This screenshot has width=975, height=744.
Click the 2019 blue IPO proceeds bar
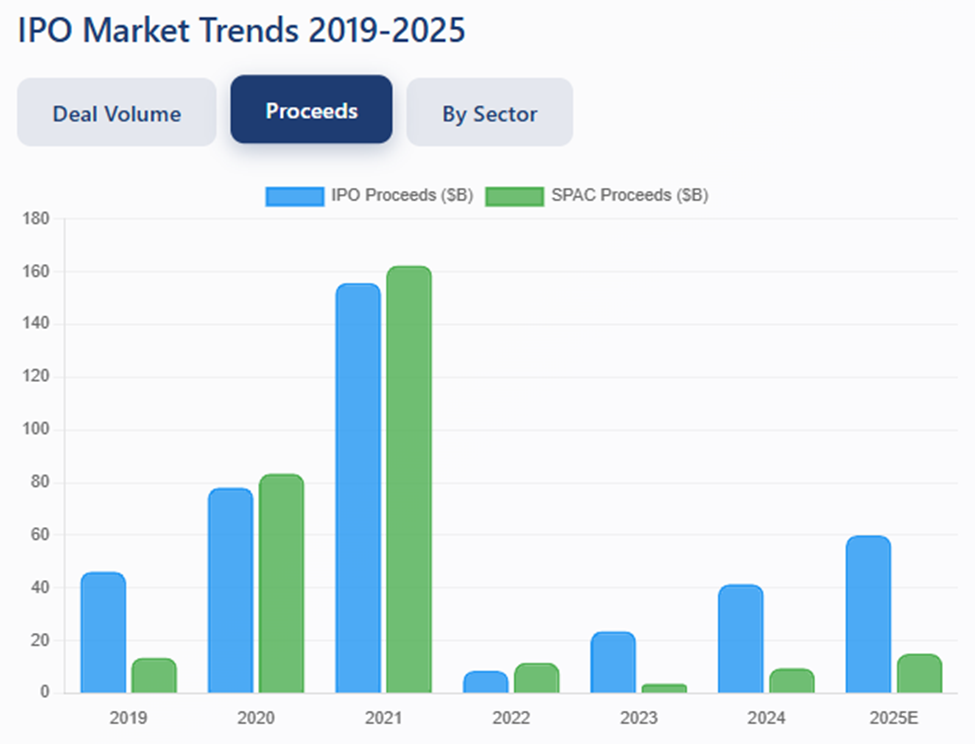tap(103, 633)
